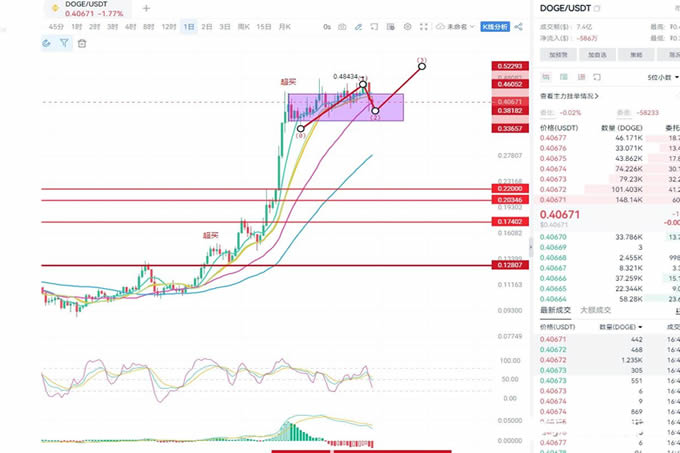Select the 4时 timeframe
Viewport: 680px width, 453px height.
coord(131,27)
